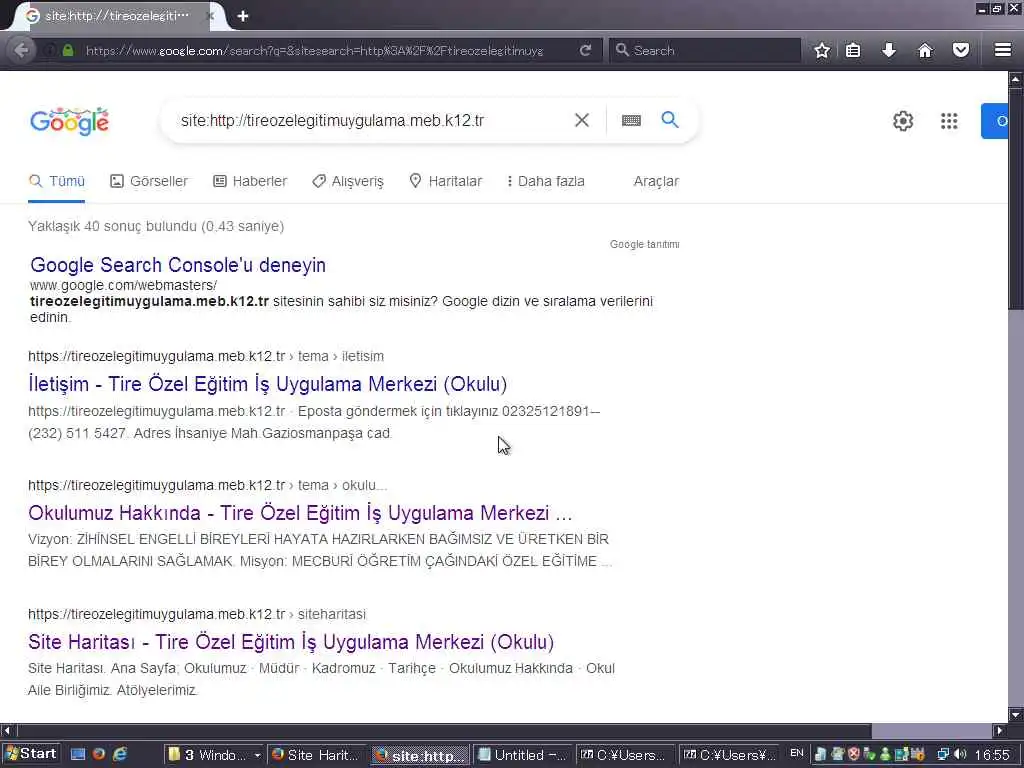Switch to the Görseller tab
The image size is (1024, 768).
[149, 182]
